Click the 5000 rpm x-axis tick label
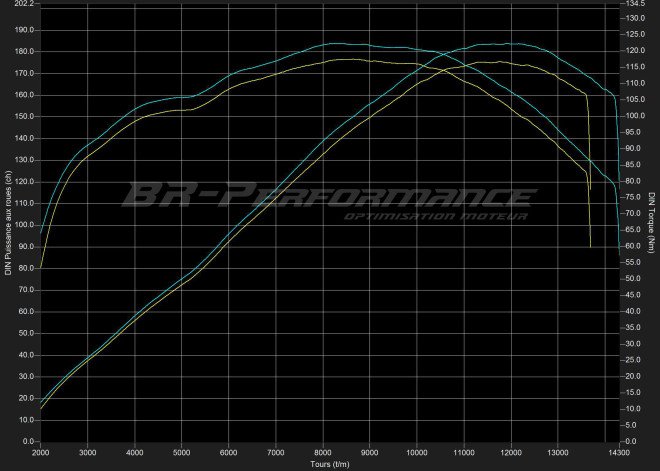The image size is (660, 471). click(181, 452)
